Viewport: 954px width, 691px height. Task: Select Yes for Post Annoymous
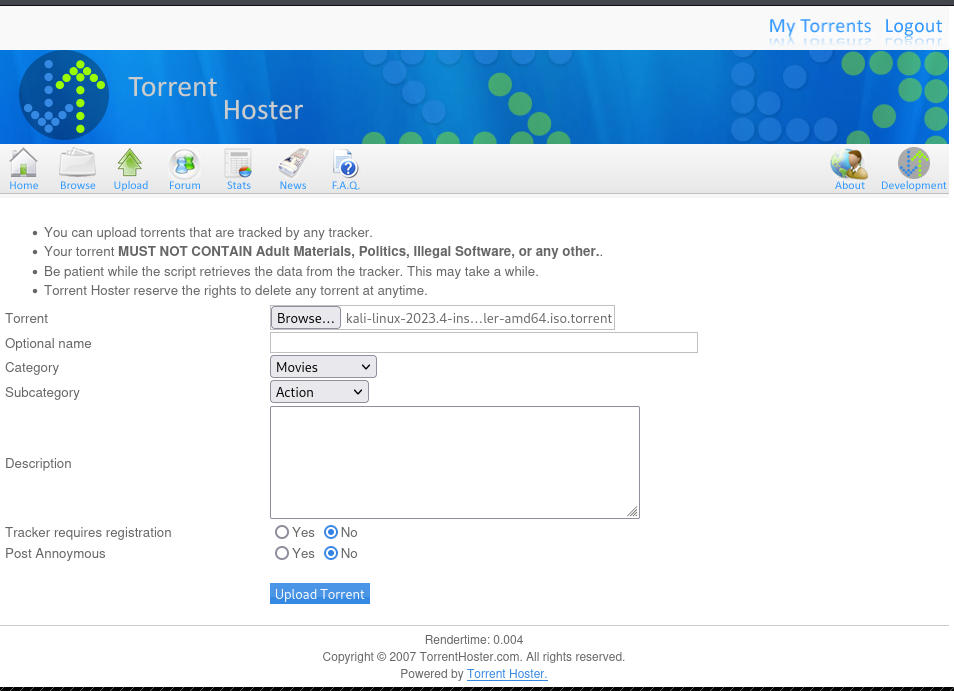[x=282, y=554]
